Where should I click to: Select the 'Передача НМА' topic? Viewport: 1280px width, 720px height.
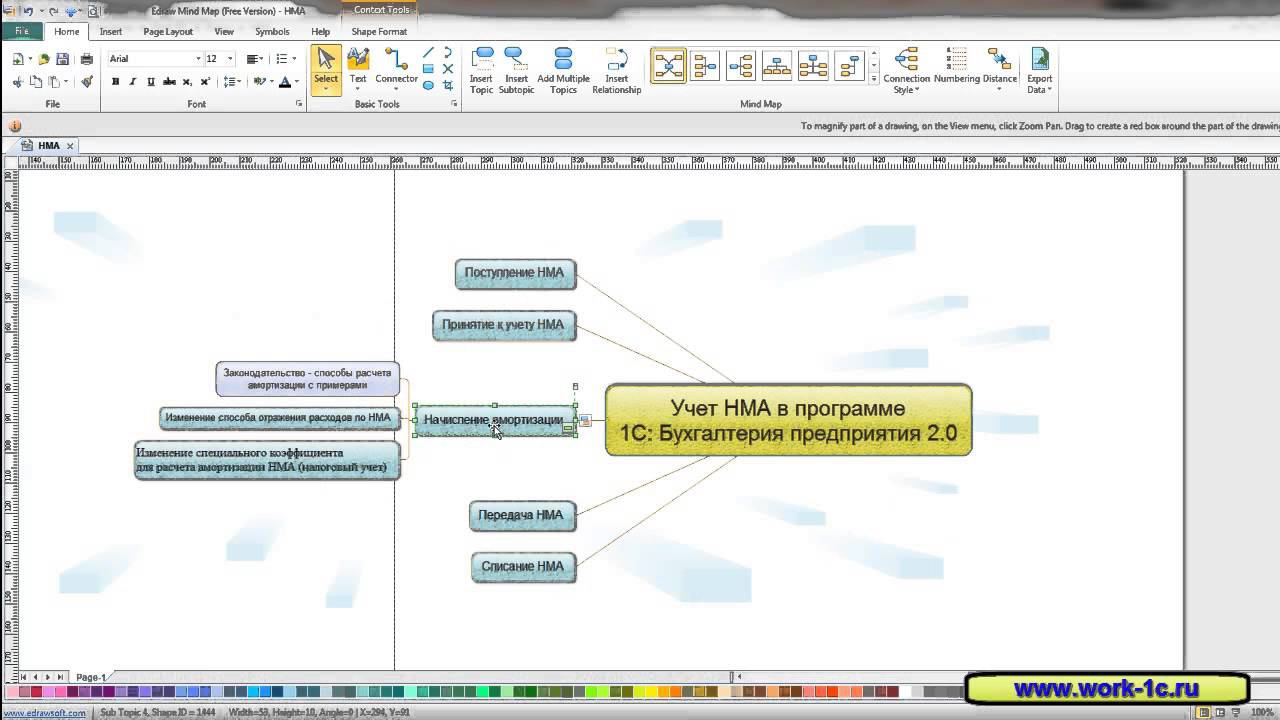click(x=522, y=516)
